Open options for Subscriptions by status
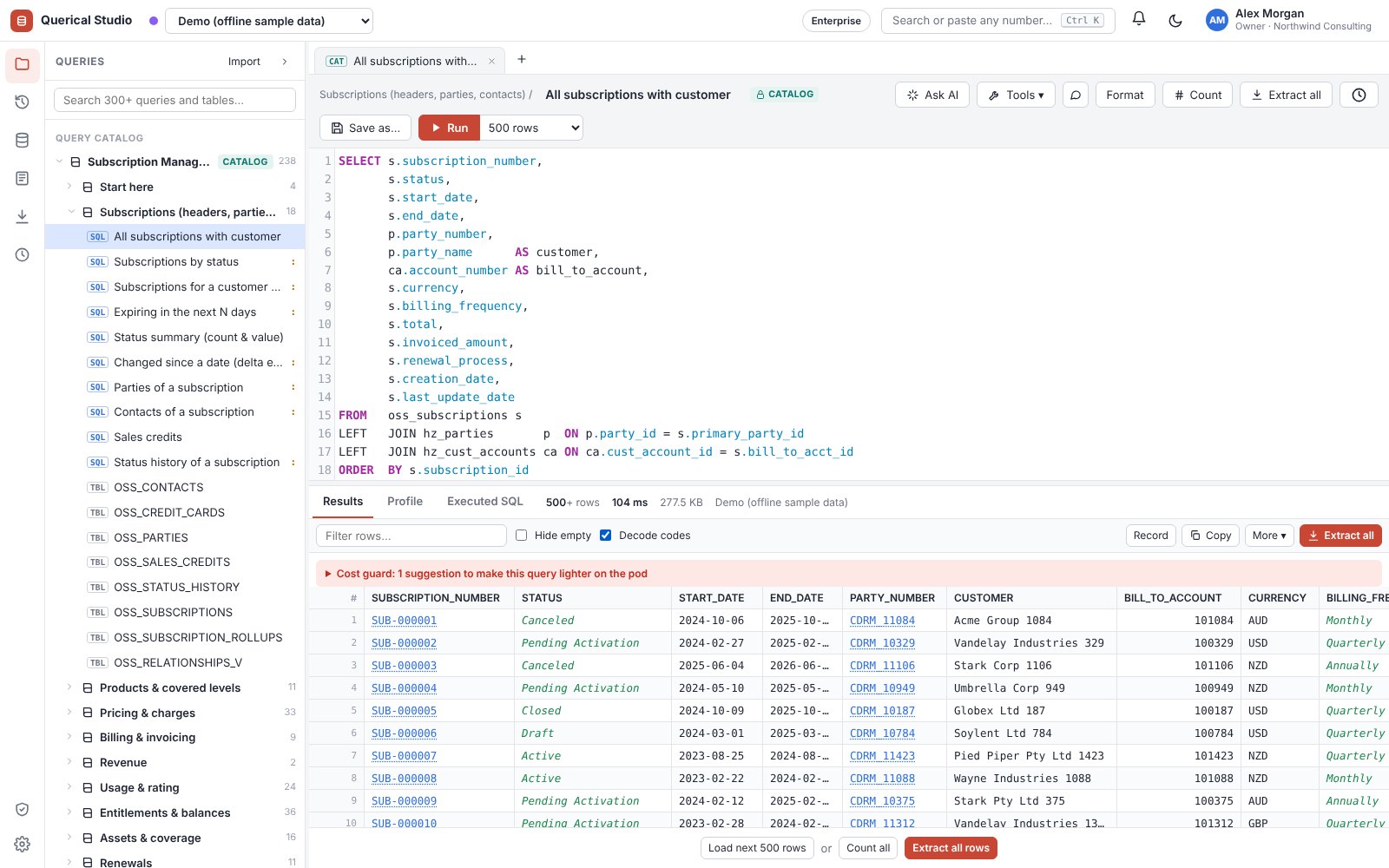Screen dimensions: 1389x868 pos(293,262)
